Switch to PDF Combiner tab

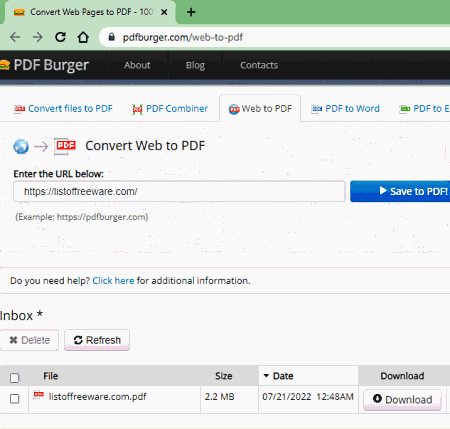[x=170, y=109]
